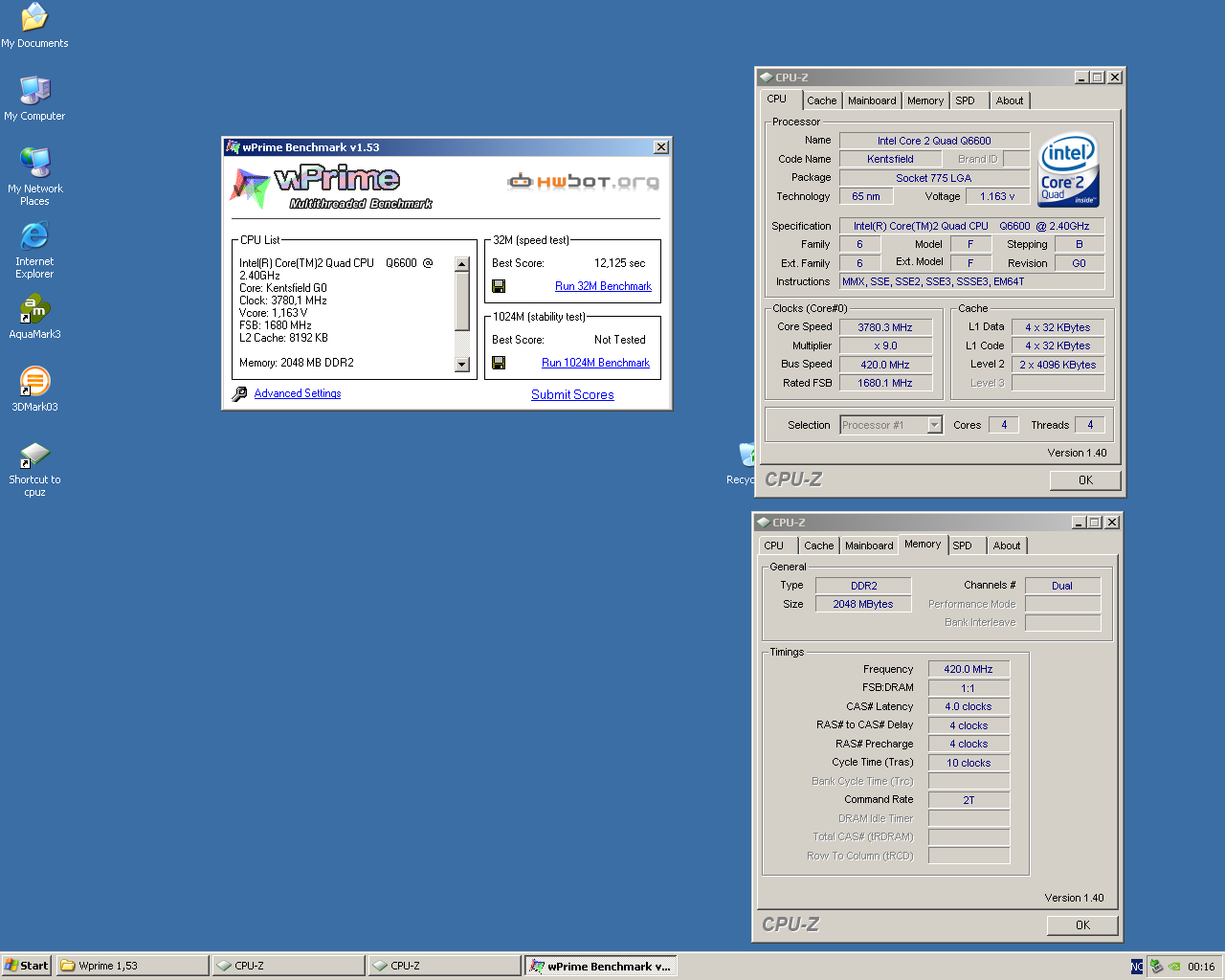Run the 1024M Benchmark

pyautogui.click(x=595, y=363)
